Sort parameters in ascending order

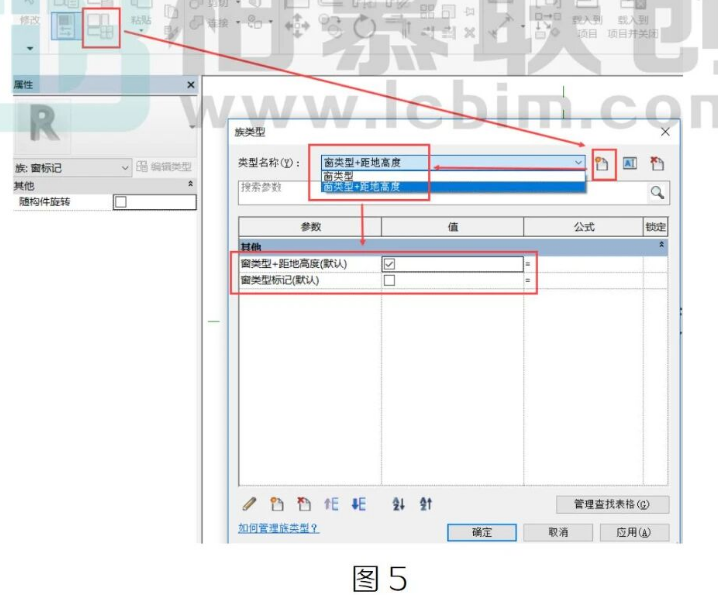pos(398,504)
